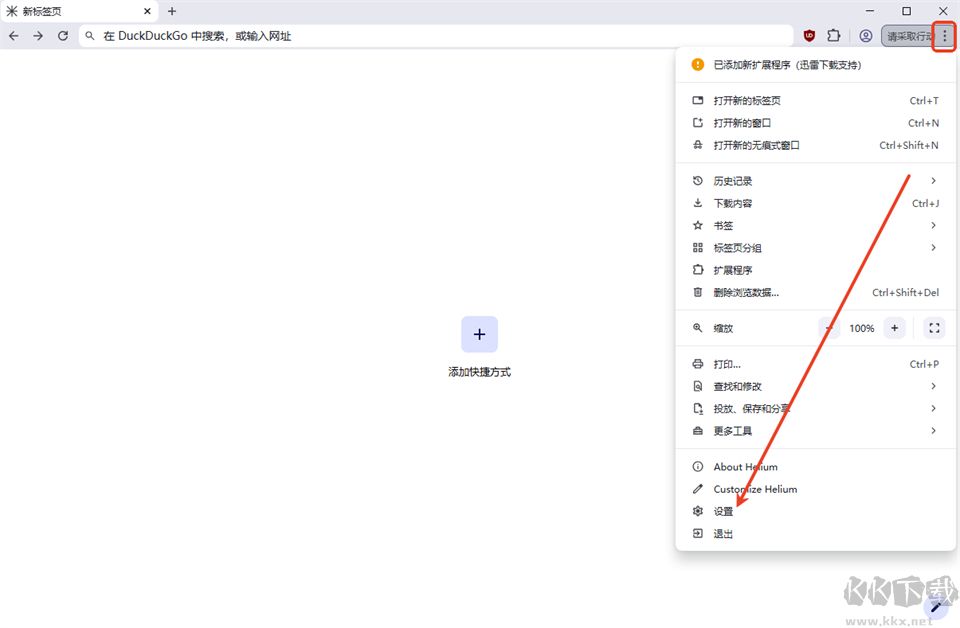
Task: Open the three-dot browser menu
Action: pyautogui.click(x=945, y=36)
